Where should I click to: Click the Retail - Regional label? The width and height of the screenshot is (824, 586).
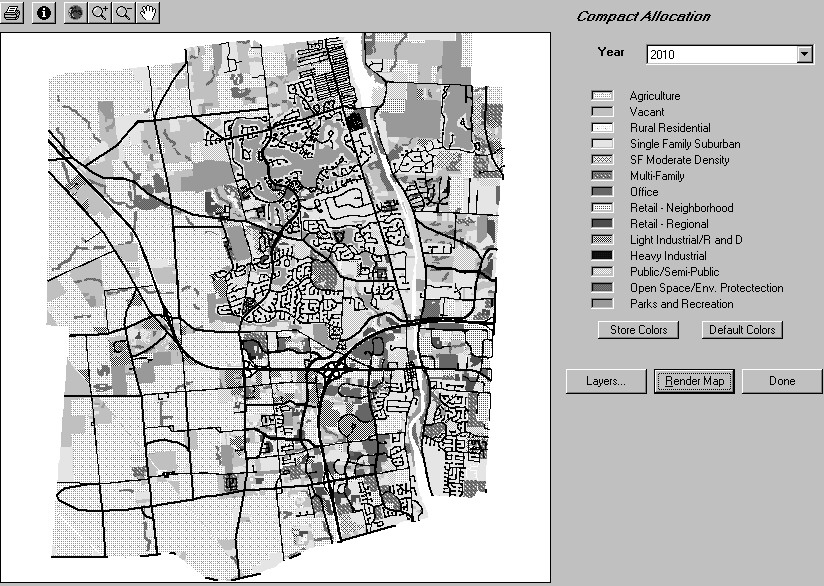click(669, 224)
